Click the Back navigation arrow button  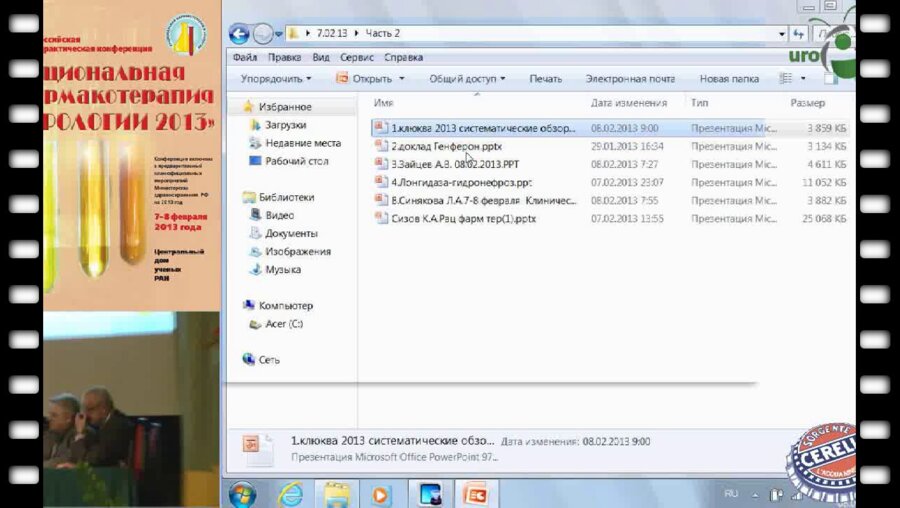[x=239, y=34]
